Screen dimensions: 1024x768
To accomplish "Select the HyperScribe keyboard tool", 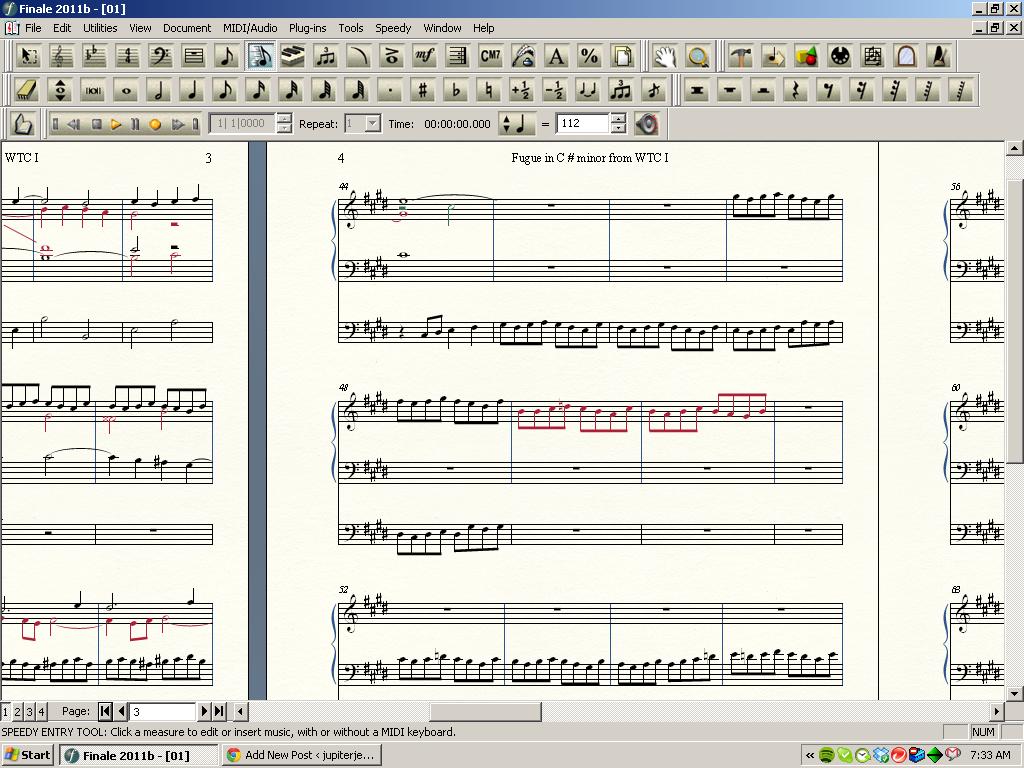I will (293, 56).
